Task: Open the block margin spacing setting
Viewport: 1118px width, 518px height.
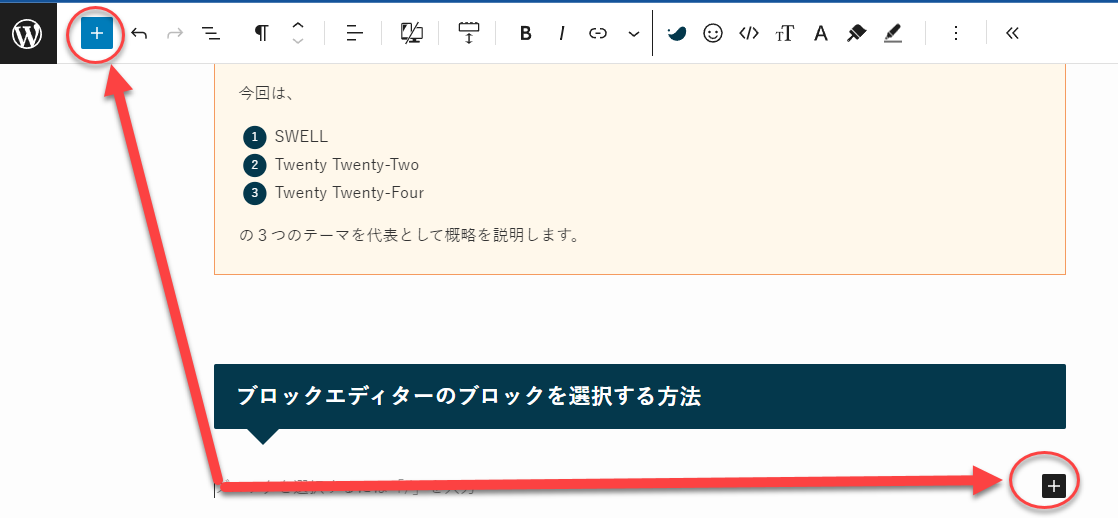Action: click(469, 34)
